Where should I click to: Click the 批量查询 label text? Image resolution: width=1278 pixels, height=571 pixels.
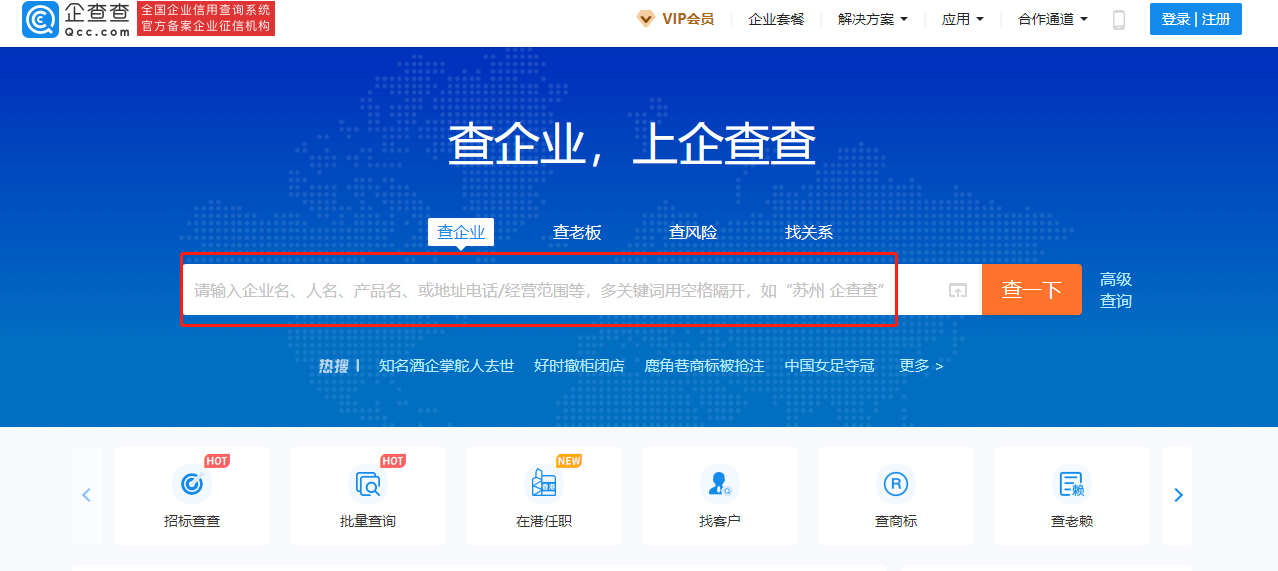368,521
